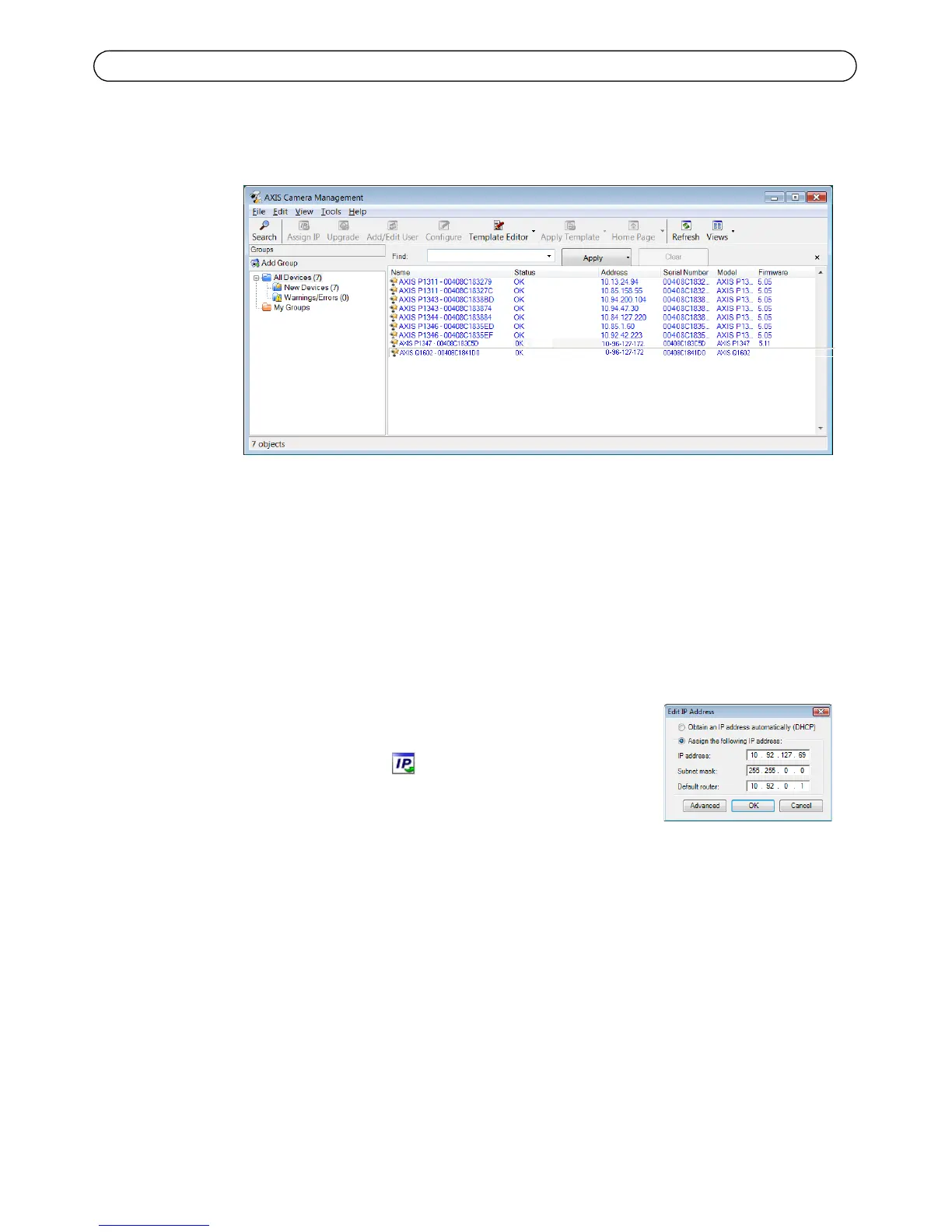The image size is (952, 1232).
Task: Click the Apply Template toolbar icon
Action: [x=570, y=226]
